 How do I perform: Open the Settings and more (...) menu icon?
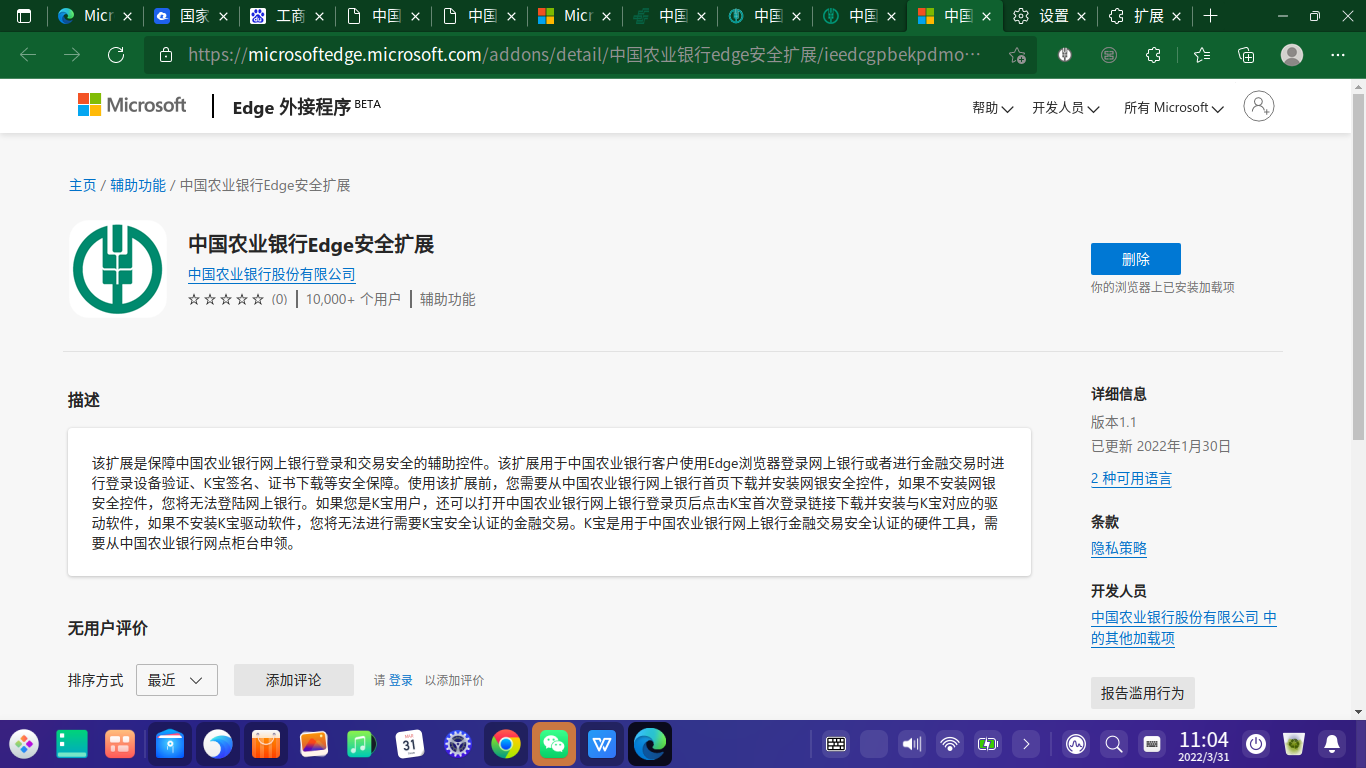pyautogui.click(x=1338, y=55)
